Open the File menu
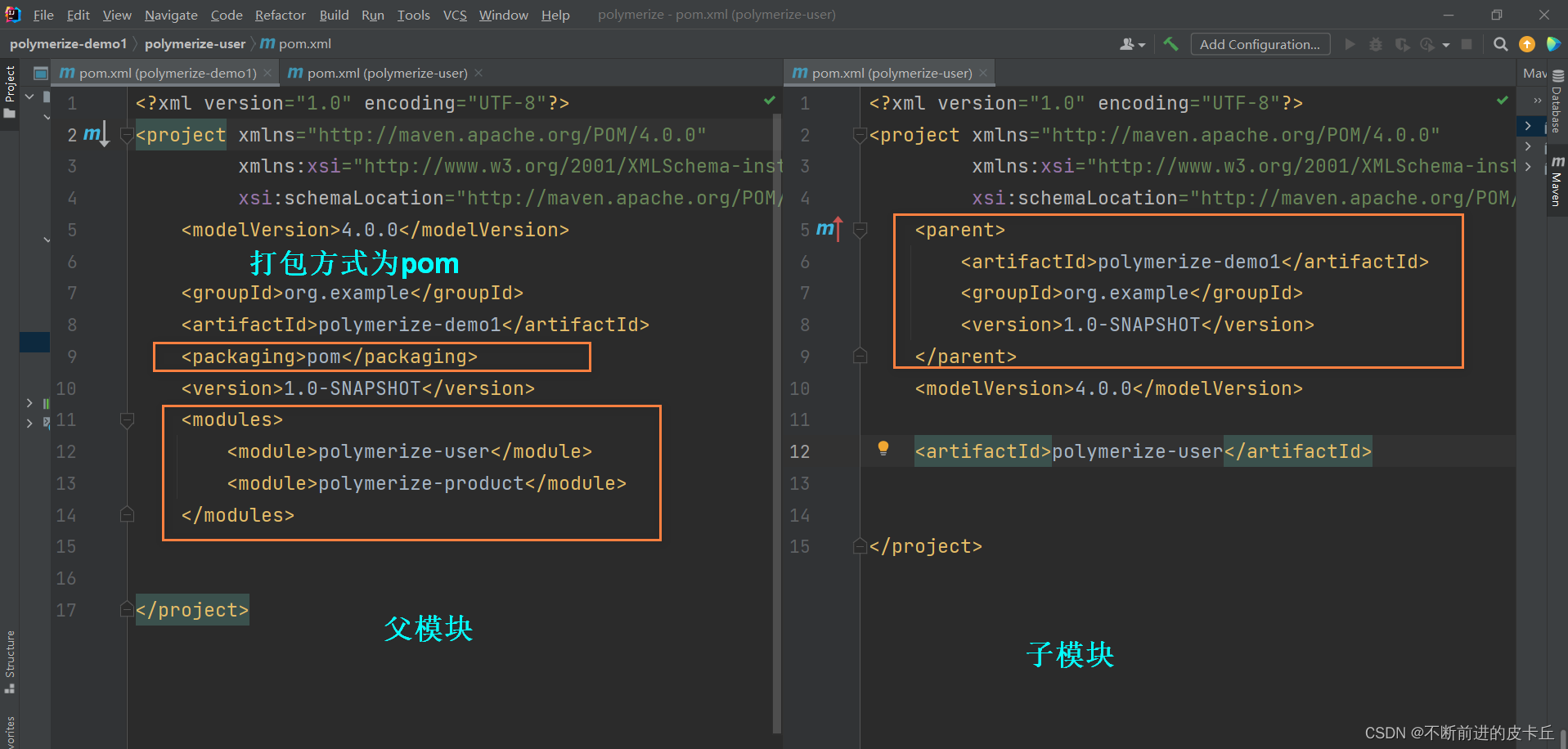The image size is (1568, 749). point(43,15)
